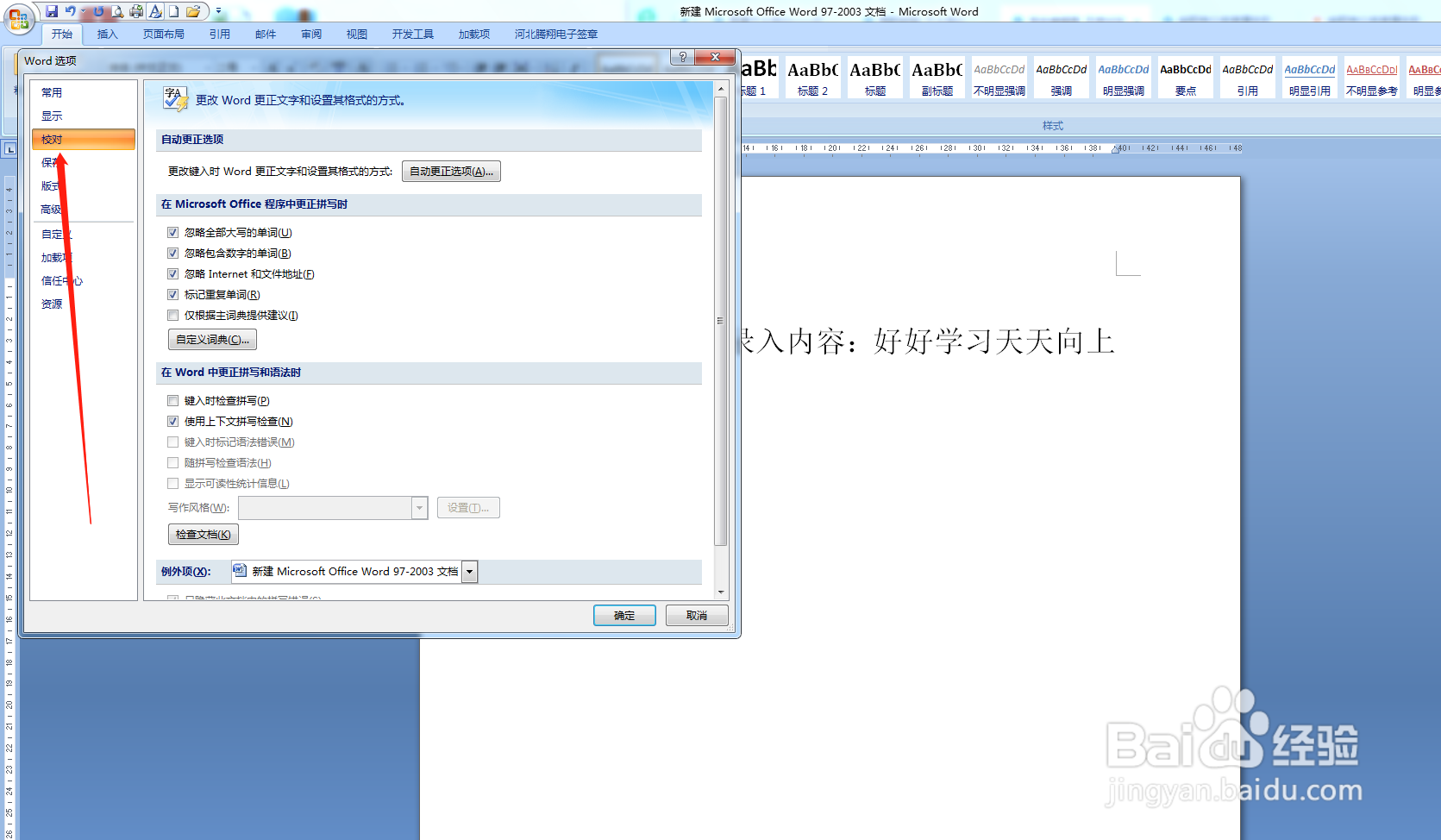
Task: Open the 页面布局 ribbon tab
Action: (164, 34)
